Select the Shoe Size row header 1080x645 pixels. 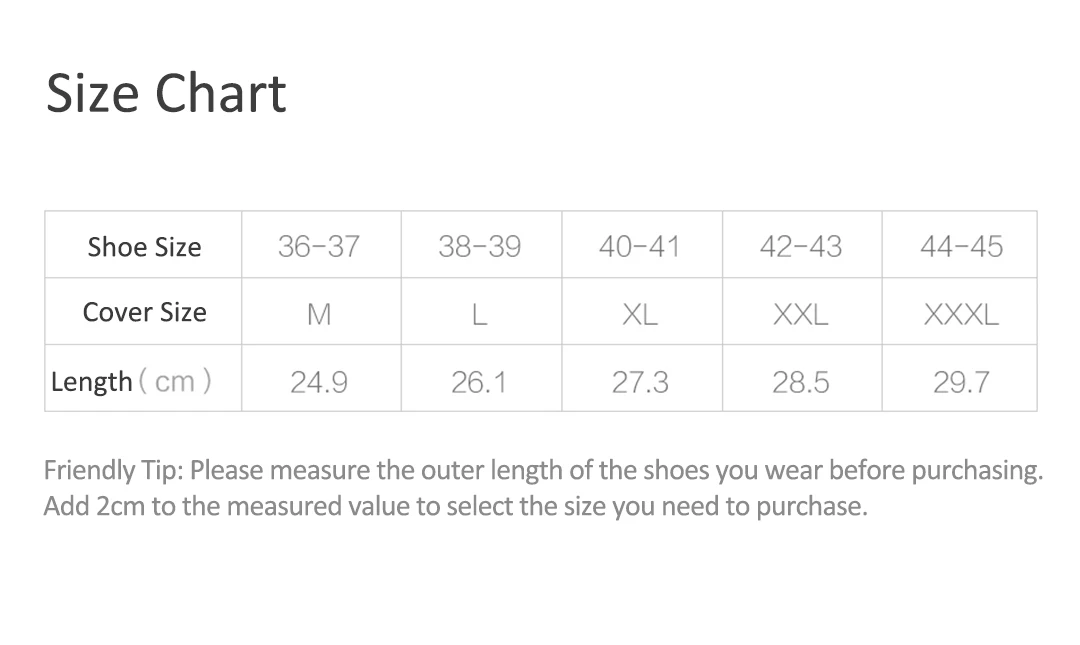144,247
